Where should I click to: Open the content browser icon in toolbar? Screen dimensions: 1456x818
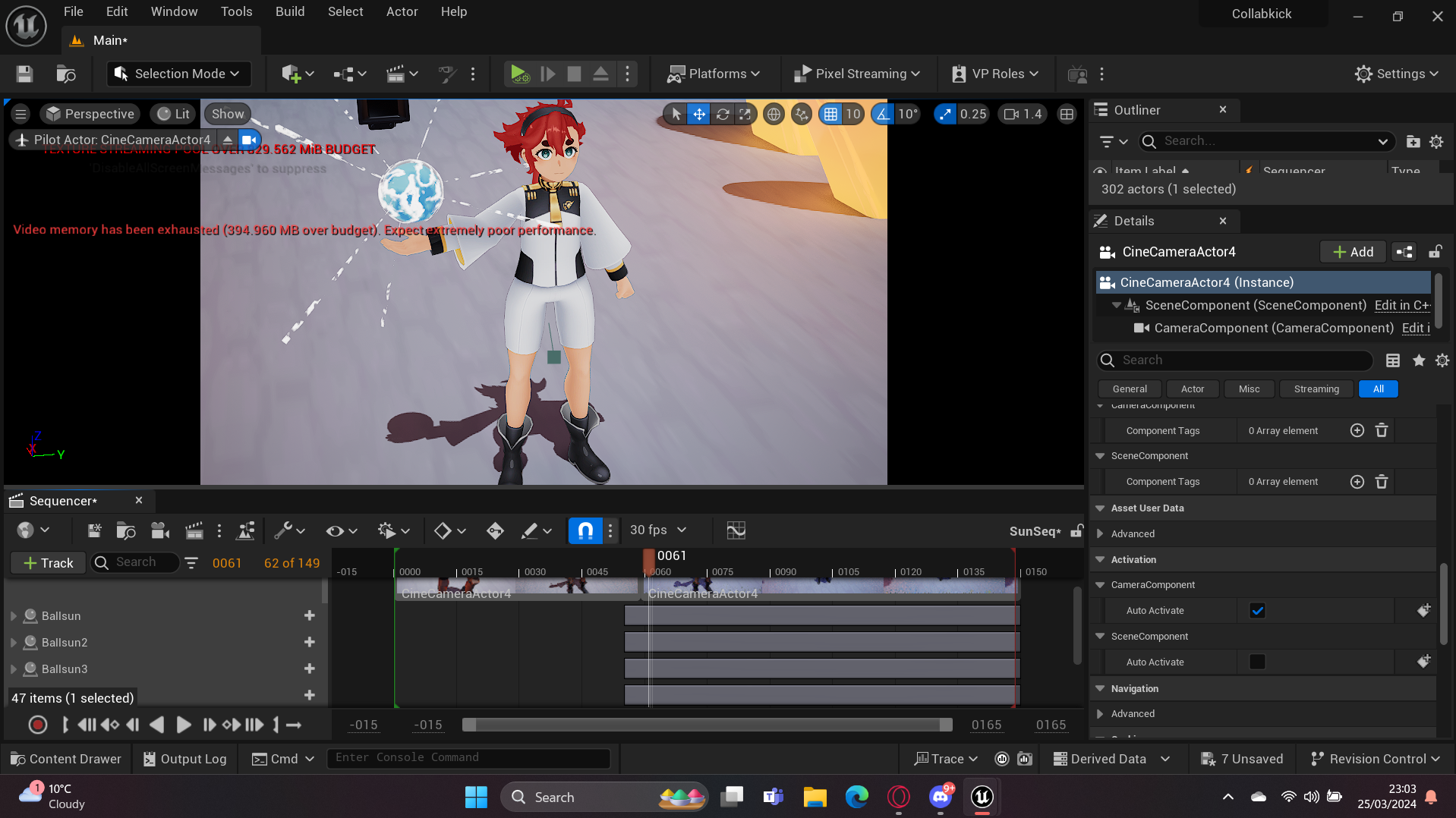coord(66,74)
